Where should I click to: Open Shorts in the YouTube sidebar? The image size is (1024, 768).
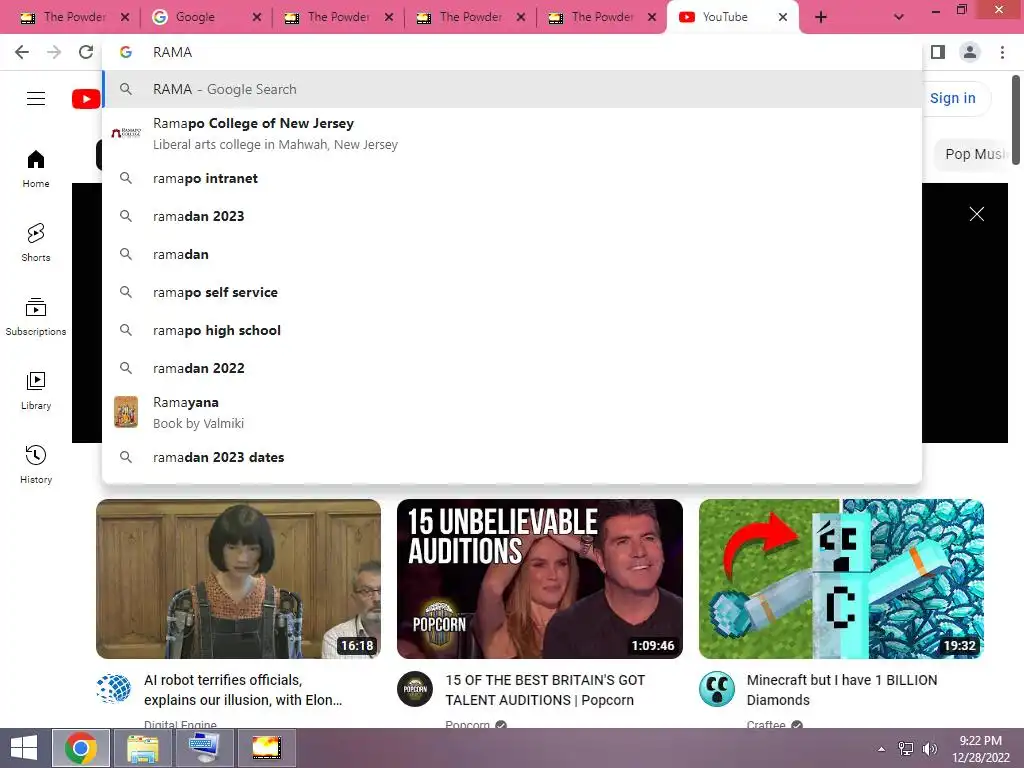click(36, 243)
